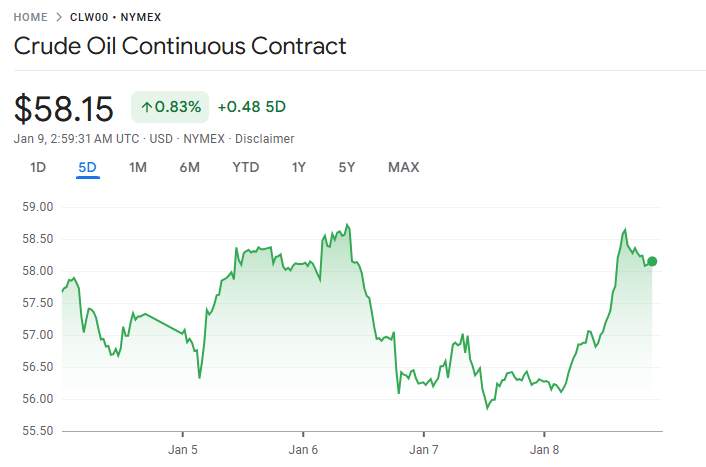Click the breadcrumb chevron arrow after HOME
Screen dimensions: 706x467
(x=59, y=17)
